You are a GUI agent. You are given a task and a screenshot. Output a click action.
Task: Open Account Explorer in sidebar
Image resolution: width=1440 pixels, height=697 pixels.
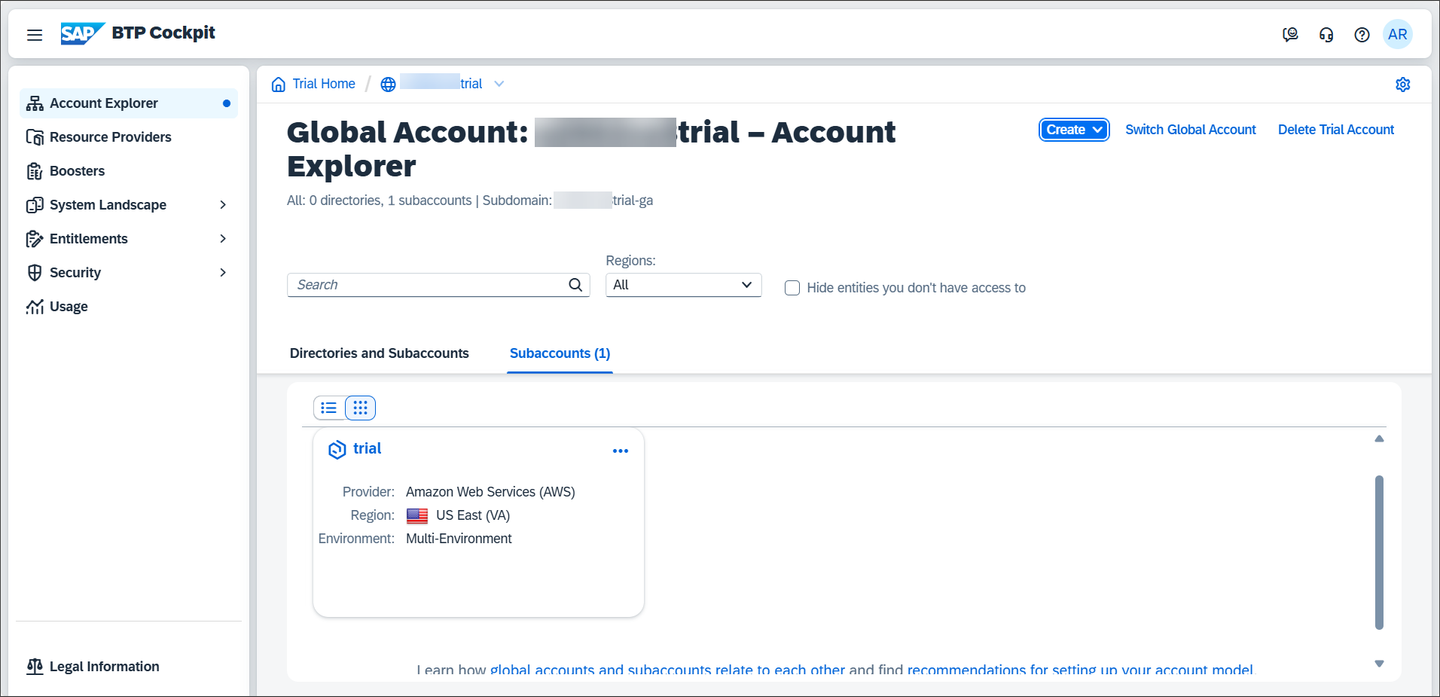(x=128, y=103)
